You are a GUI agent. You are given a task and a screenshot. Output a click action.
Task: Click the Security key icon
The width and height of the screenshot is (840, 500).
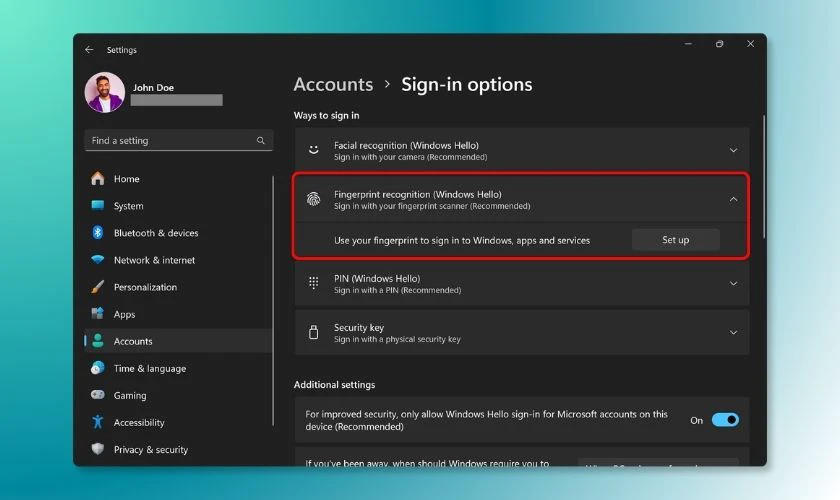313,332
